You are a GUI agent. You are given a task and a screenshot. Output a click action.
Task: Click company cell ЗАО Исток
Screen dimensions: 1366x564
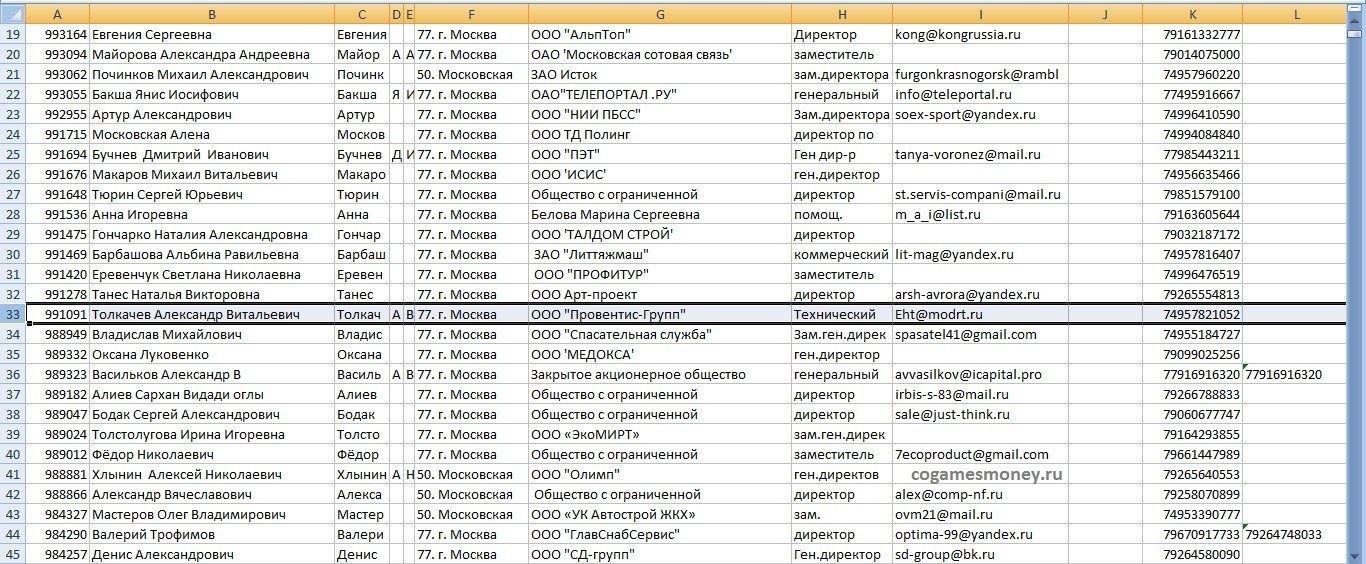pos(660,74)
